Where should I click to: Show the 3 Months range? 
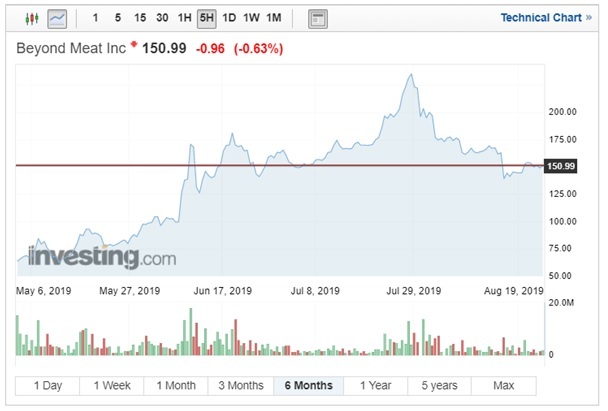(x=240, y=385)
